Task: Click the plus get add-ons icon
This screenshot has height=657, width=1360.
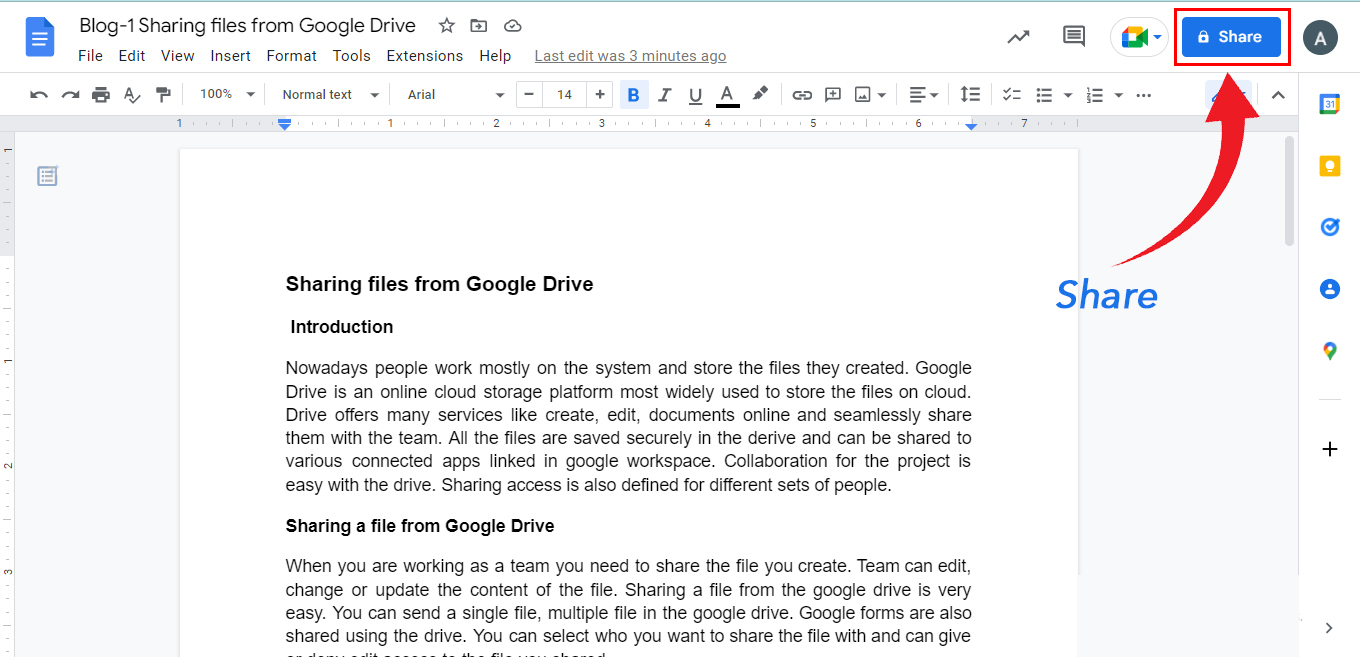Action: click(x=1329, y=449)
